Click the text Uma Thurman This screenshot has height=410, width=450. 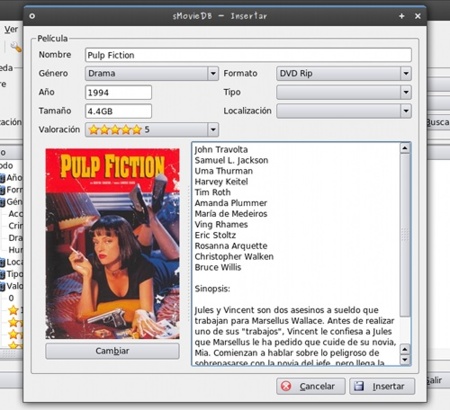(224, 171)
